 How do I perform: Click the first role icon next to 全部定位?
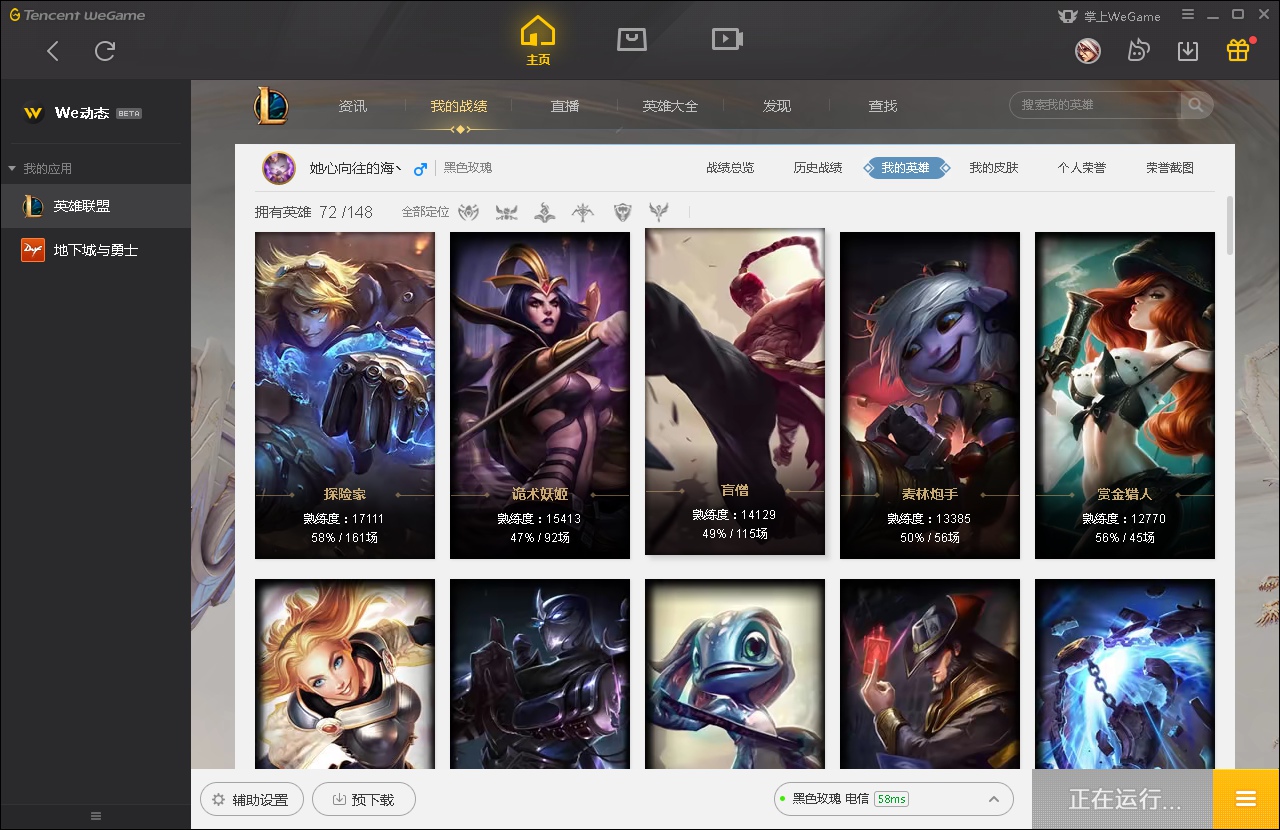click(469, 212)
